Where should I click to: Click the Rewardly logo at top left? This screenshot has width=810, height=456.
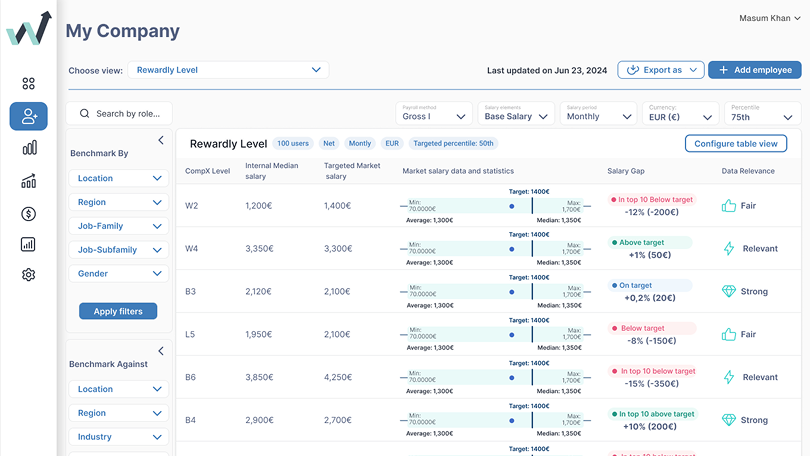pos(28,30)
